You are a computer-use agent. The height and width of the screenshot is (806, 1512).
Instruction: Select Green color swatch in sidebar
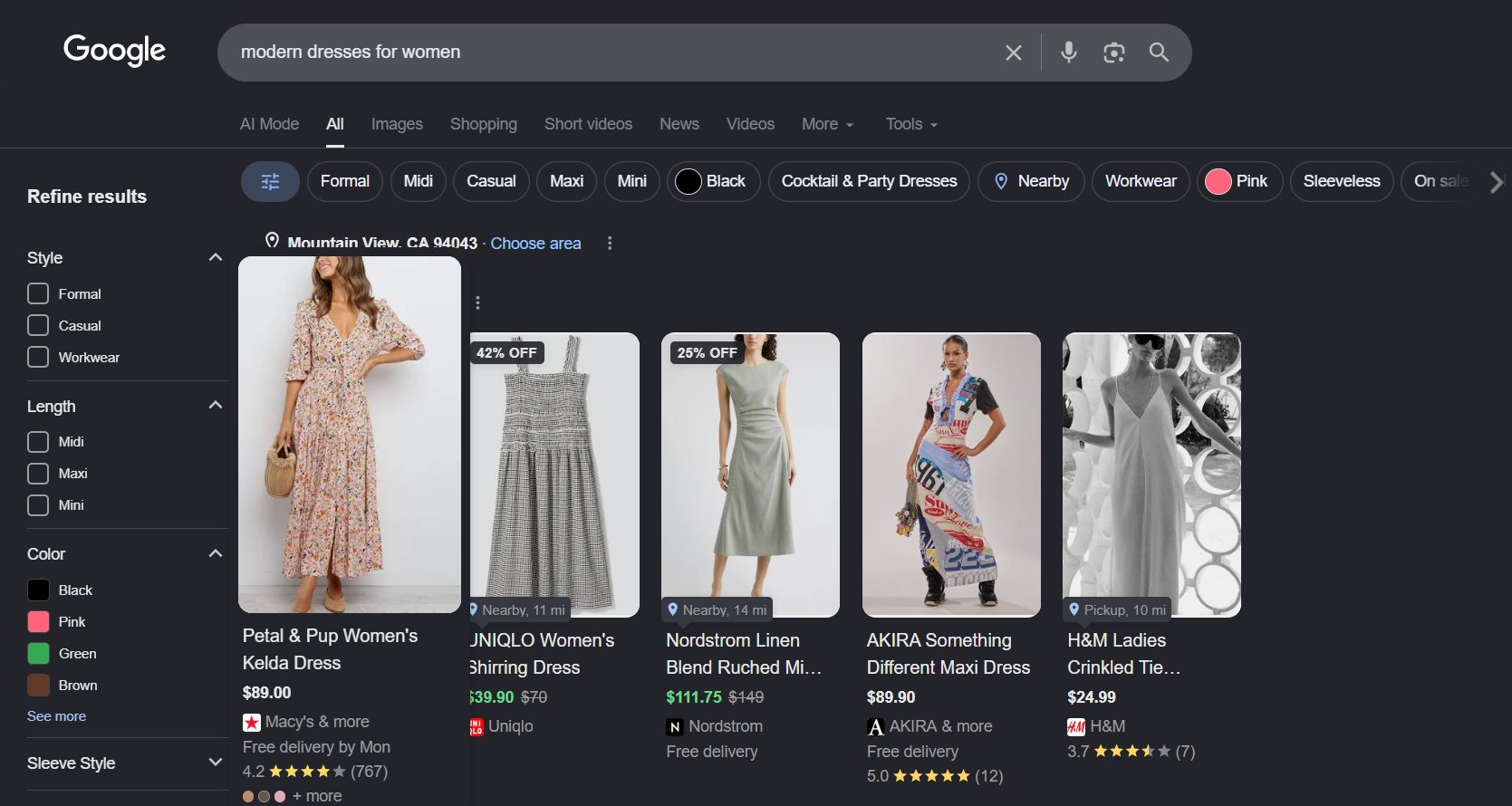point(38,653)
